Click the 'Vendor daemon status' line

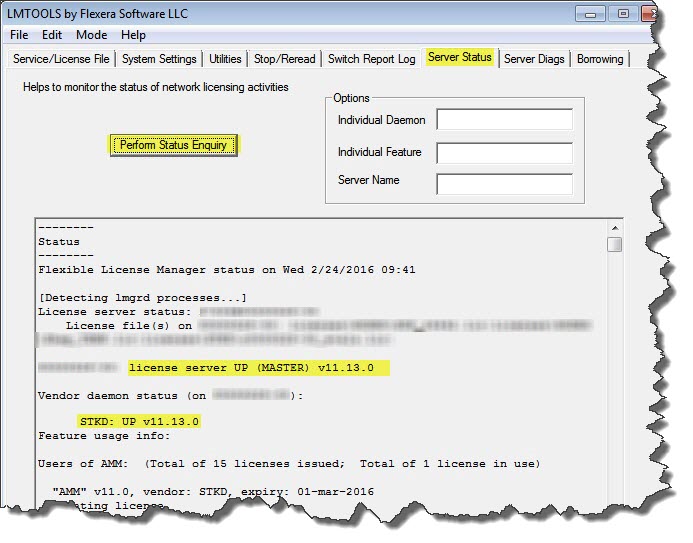(171, 396)
